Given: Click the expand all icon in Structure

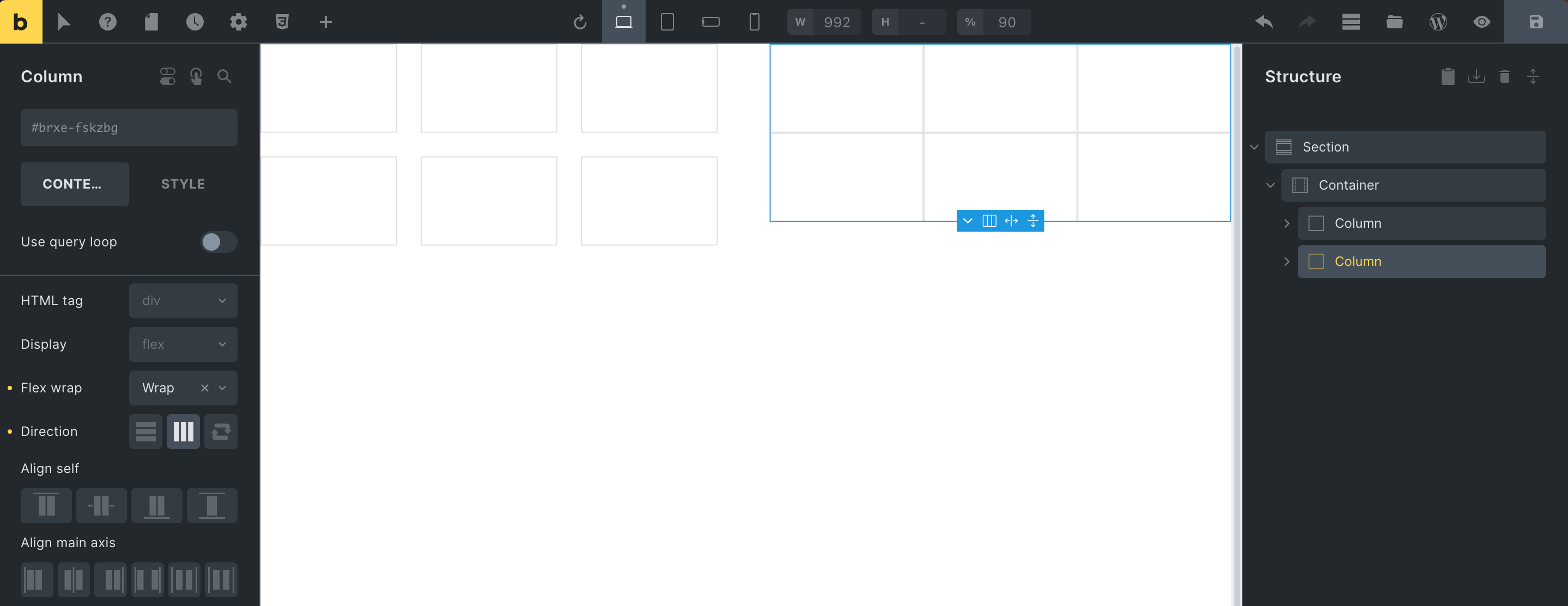Looking at the screenshot, I should pyautogui.click(x=1533, y=76).
